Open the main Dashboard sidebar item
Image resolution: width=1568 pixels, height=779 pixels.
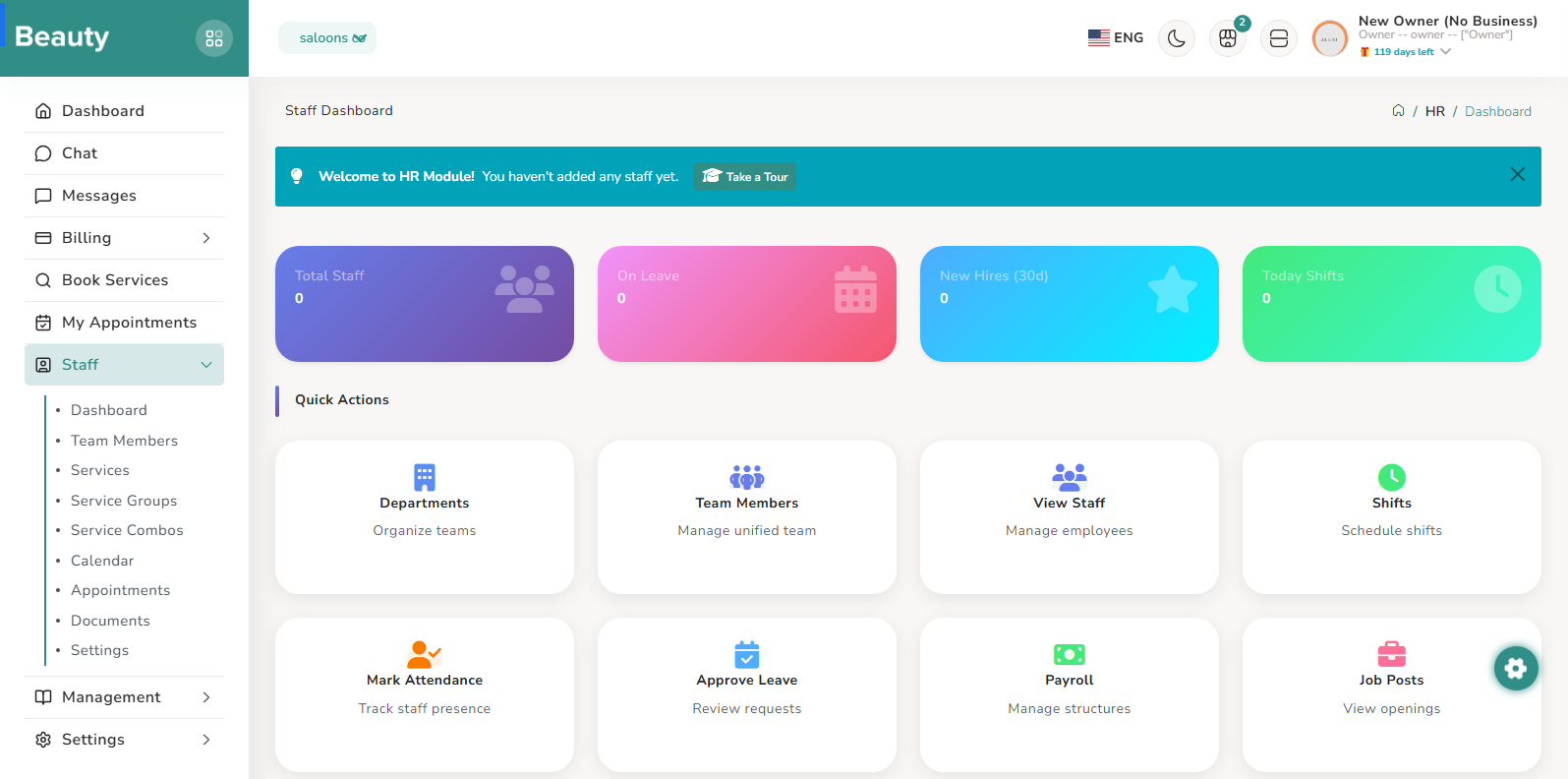point(125,111)
